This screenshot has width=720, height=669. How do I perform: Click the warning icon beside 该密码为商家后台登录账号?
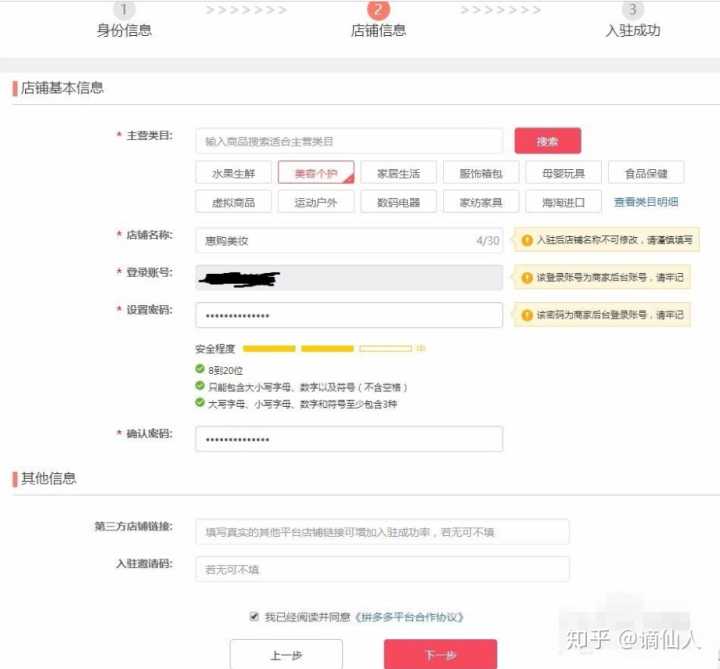point(527,315)
